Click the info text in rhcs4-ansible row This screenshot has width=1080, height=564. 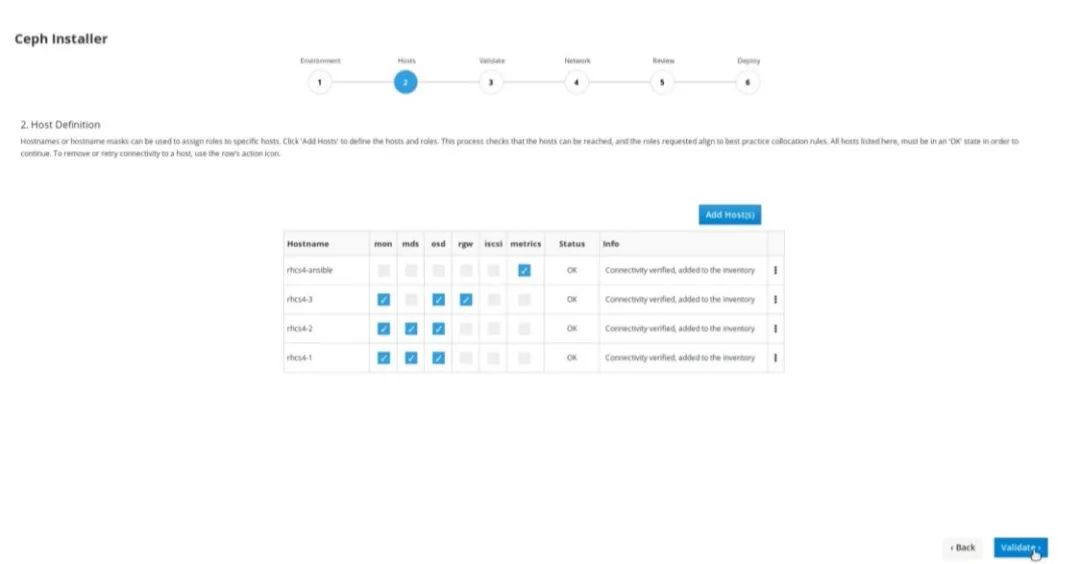tap(680, 271)
